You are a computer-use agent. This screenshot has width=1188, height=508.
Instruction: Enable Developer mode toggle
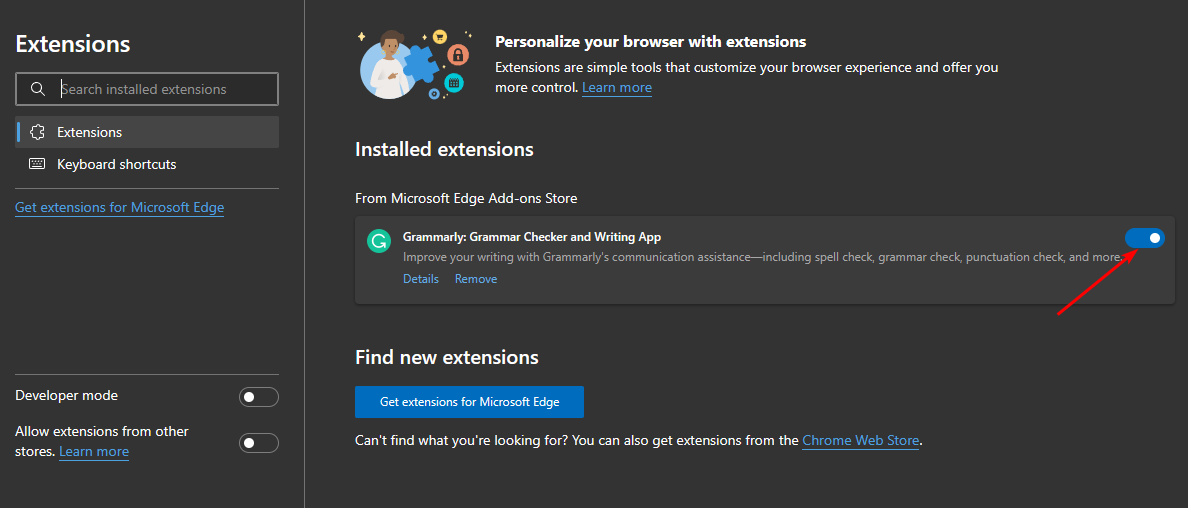point(259,397)
